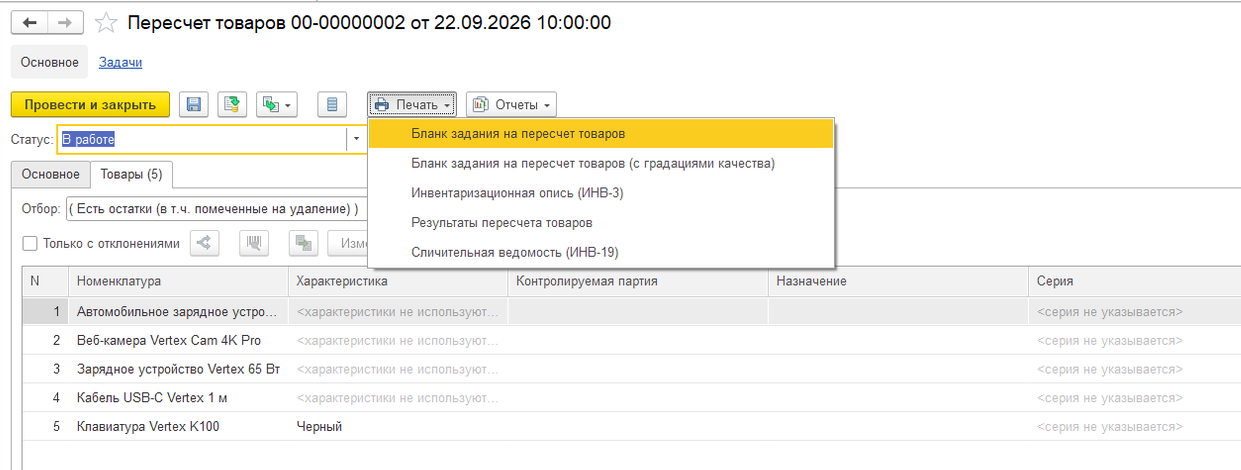Open the Задачи link
The width and height of the screenshot is (1241, 470).
(120, 62)
